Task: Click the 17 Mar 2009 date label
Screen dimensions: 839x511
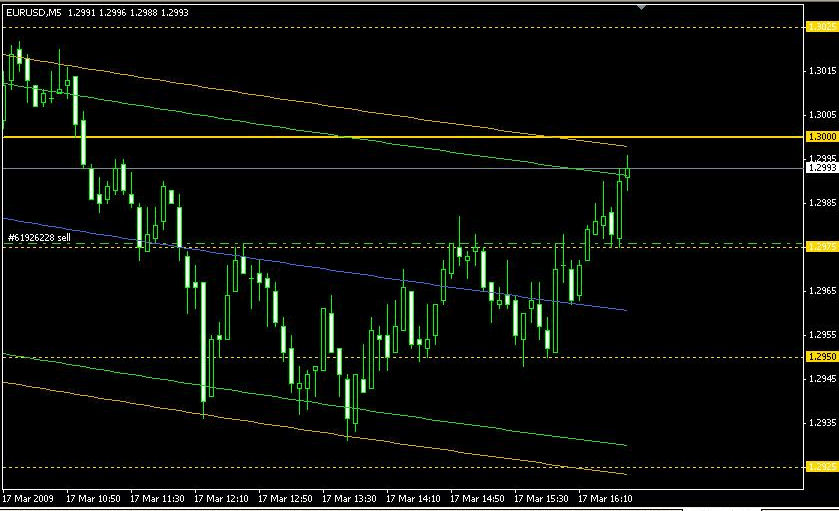Action: tap(28, 499)
